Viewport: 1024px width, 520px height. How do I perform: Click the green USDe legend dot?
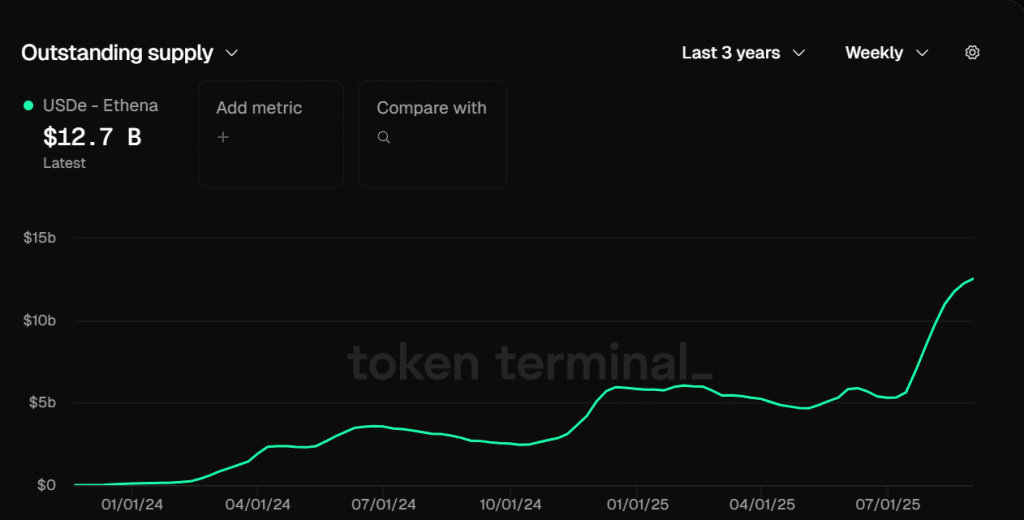[x=29, y=105]
